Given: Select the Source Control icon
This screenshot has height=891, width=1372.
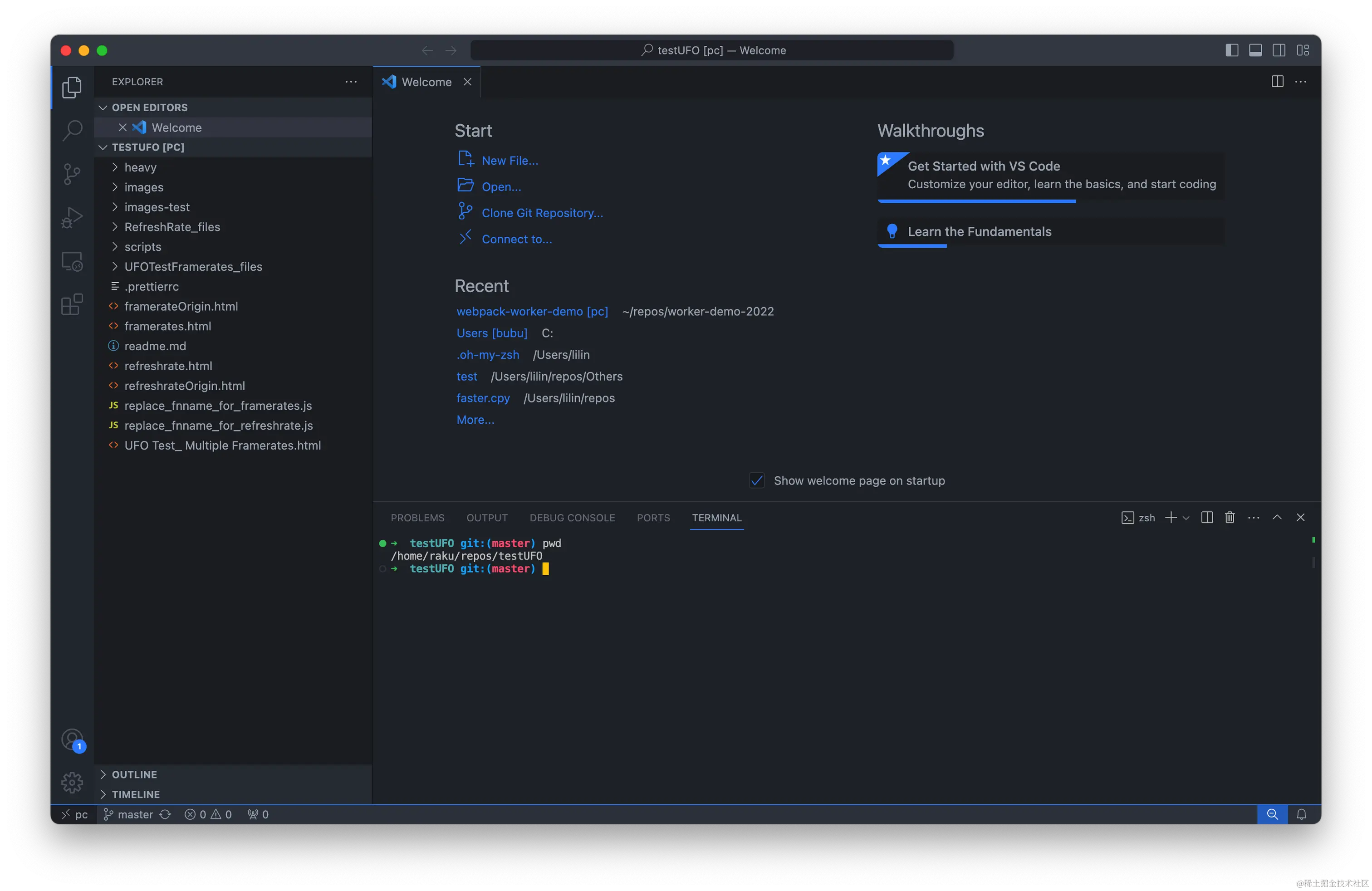Looking at the screenshot, I should tap(72, 173).
